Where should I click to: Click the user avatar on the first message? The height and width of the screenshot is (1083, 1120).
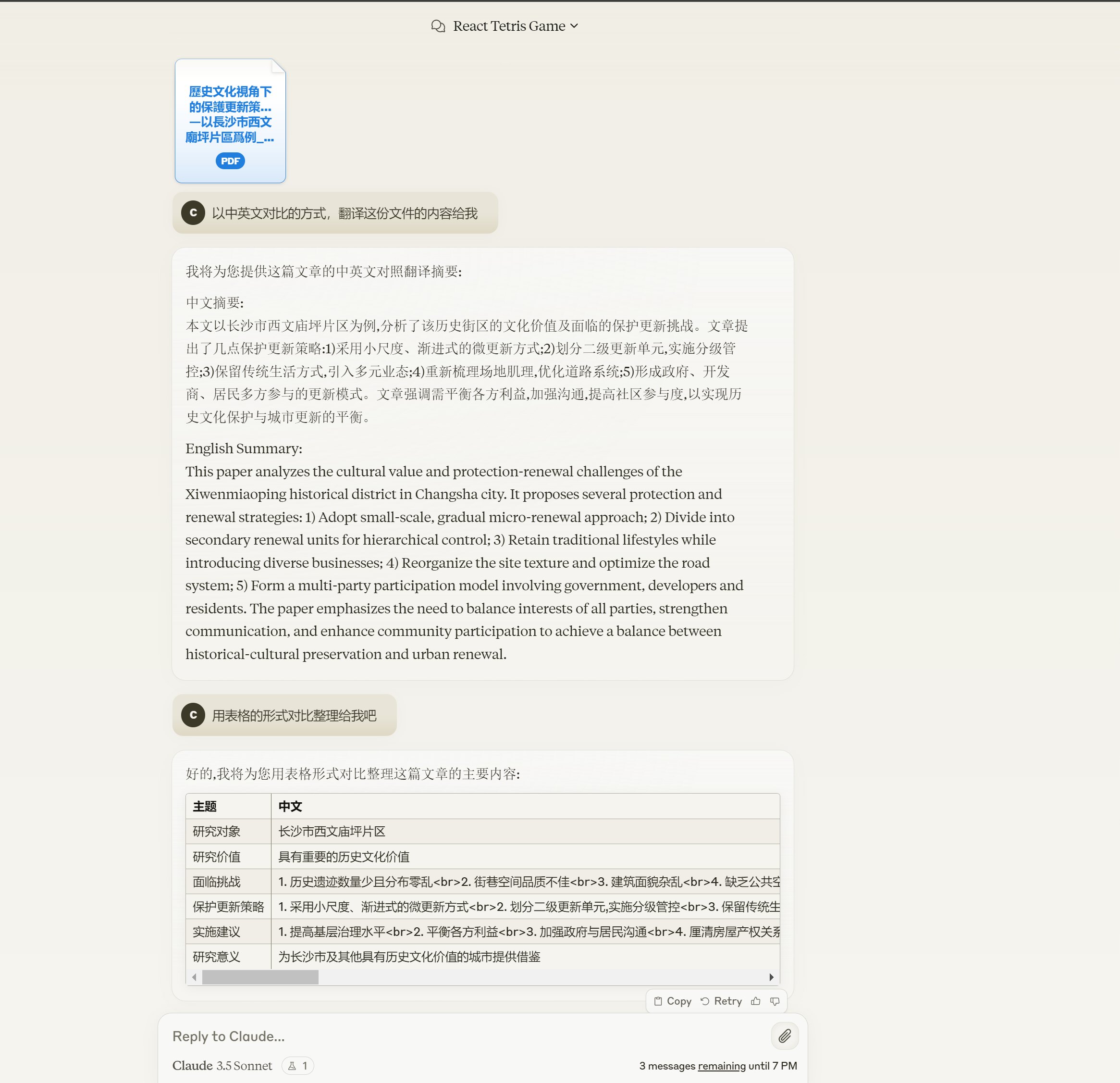193,213
